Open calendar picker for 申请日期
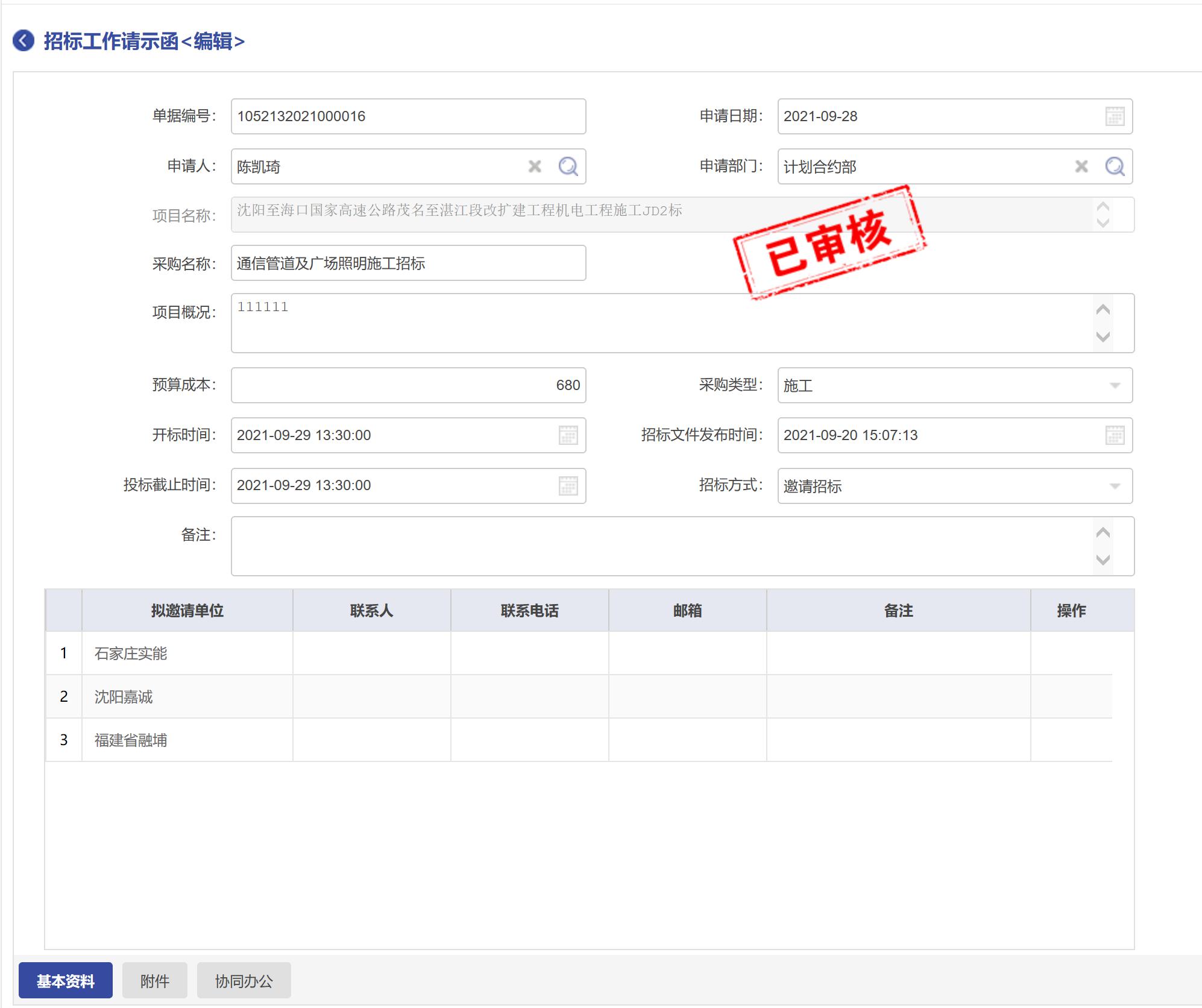This screenshot has width=1202, height=1008. 1115,116
